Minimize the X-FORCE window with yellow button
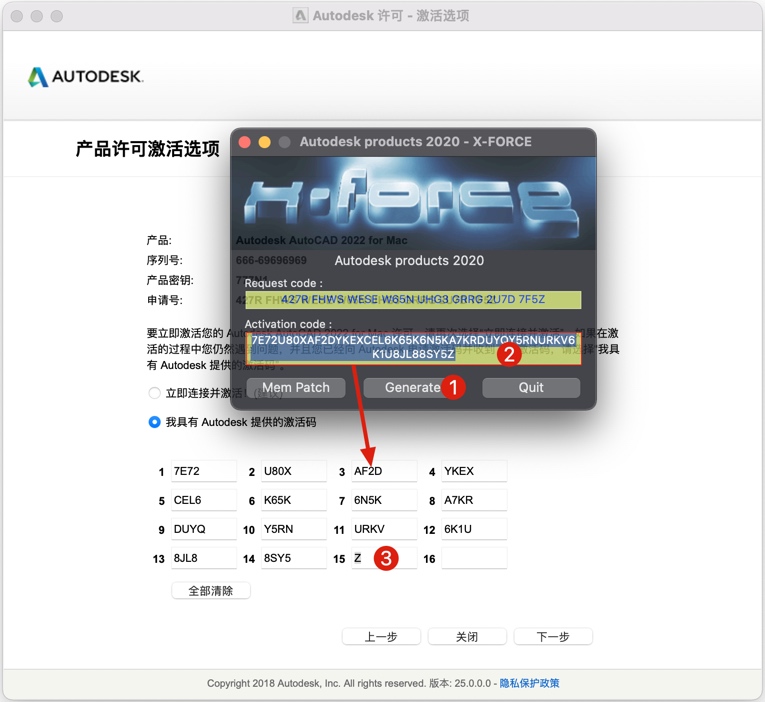 coord(264,142)
